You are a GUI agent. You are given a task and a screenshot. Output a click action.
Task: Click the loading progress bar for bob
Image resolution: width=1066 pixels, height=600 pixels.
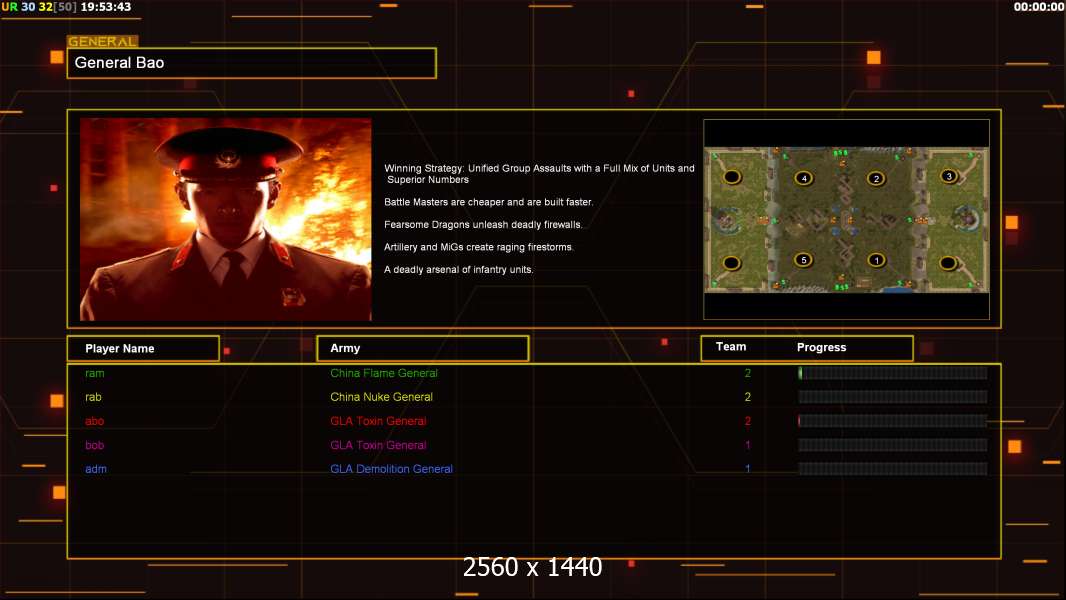coord(893,445)
